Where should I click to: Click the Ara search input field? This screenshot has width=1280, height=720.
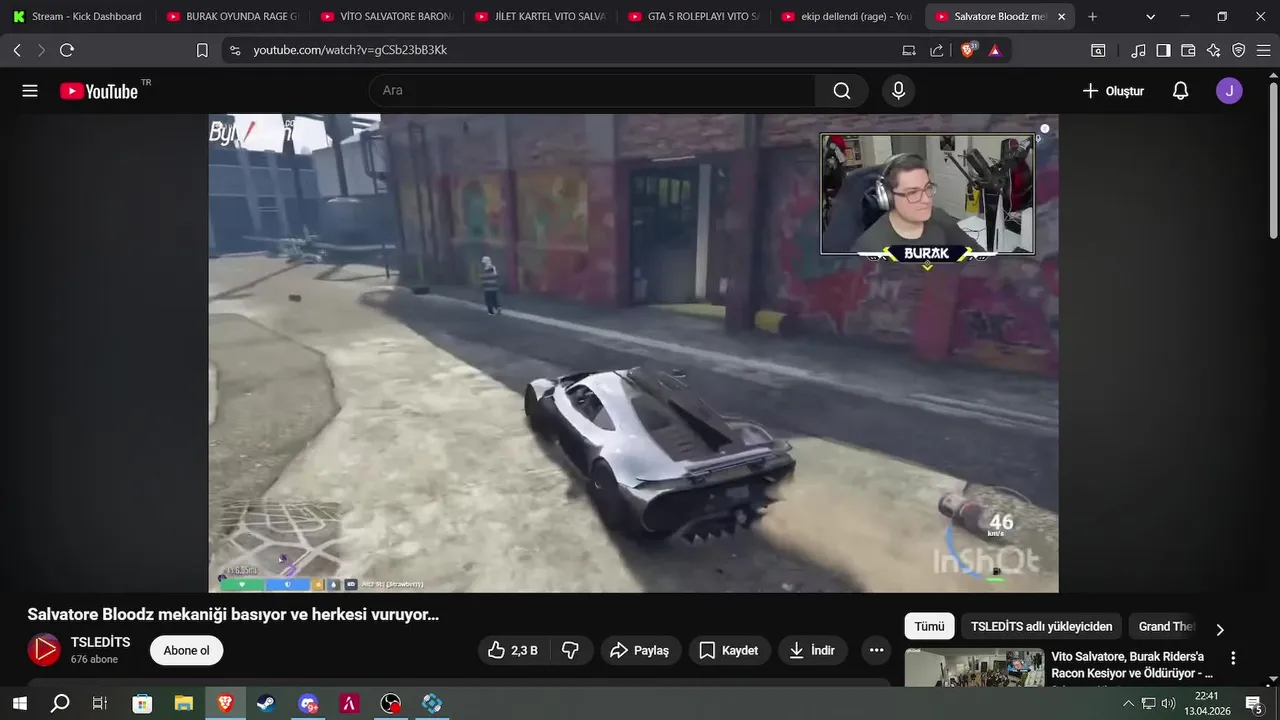(592, 91)
